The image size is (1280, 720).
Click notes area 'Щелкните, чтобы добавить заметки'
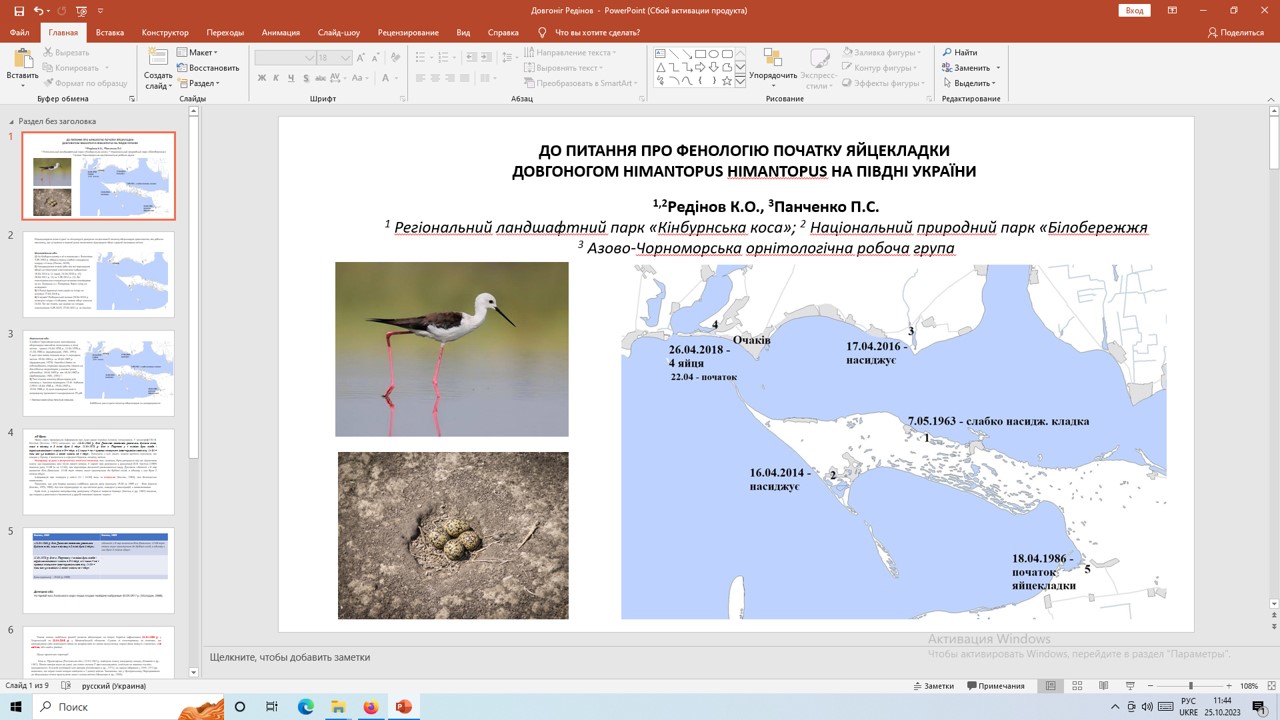point(290,657)
